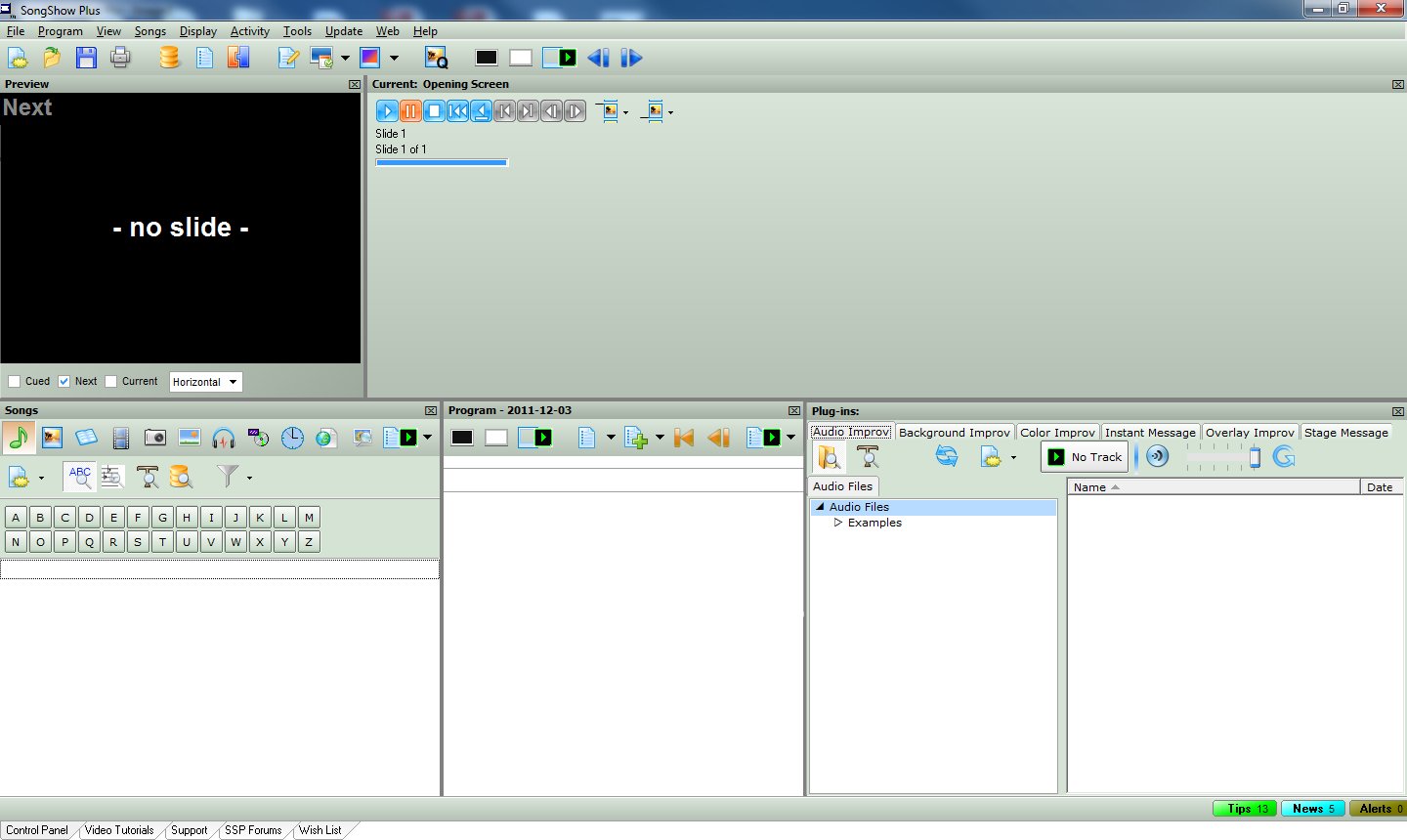Open the new song dropdown arrow in Songs
The image size is (1407, 840).
coord(41,478)
